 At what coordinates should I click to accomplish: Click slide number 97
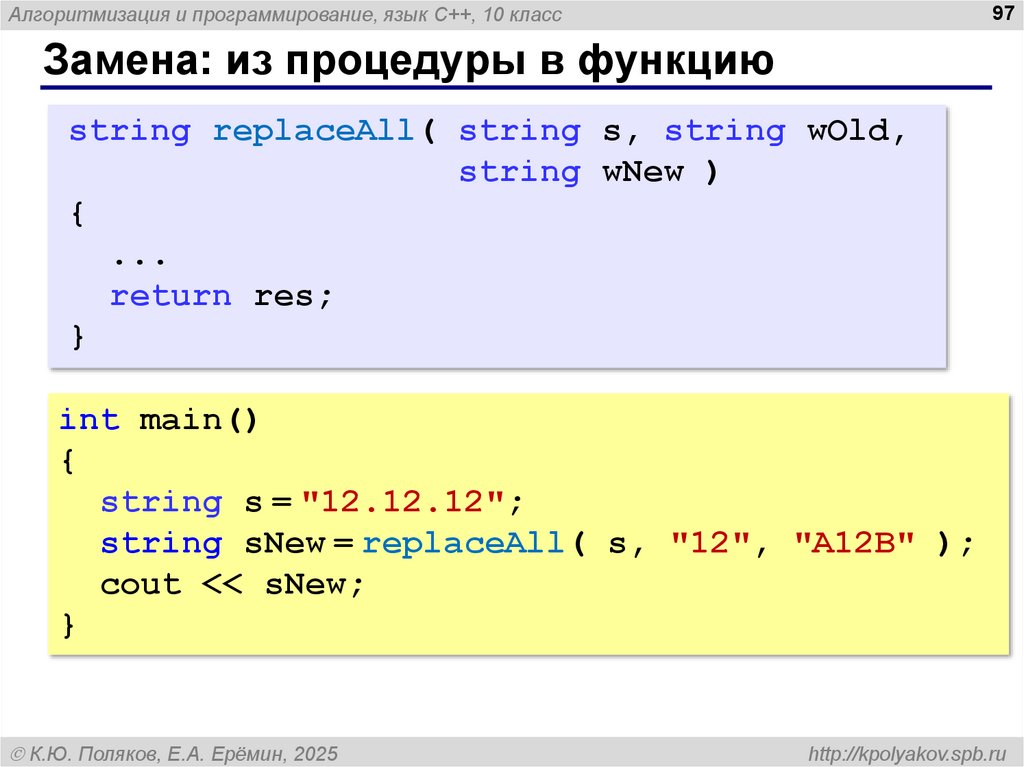tap(1002, 13)
